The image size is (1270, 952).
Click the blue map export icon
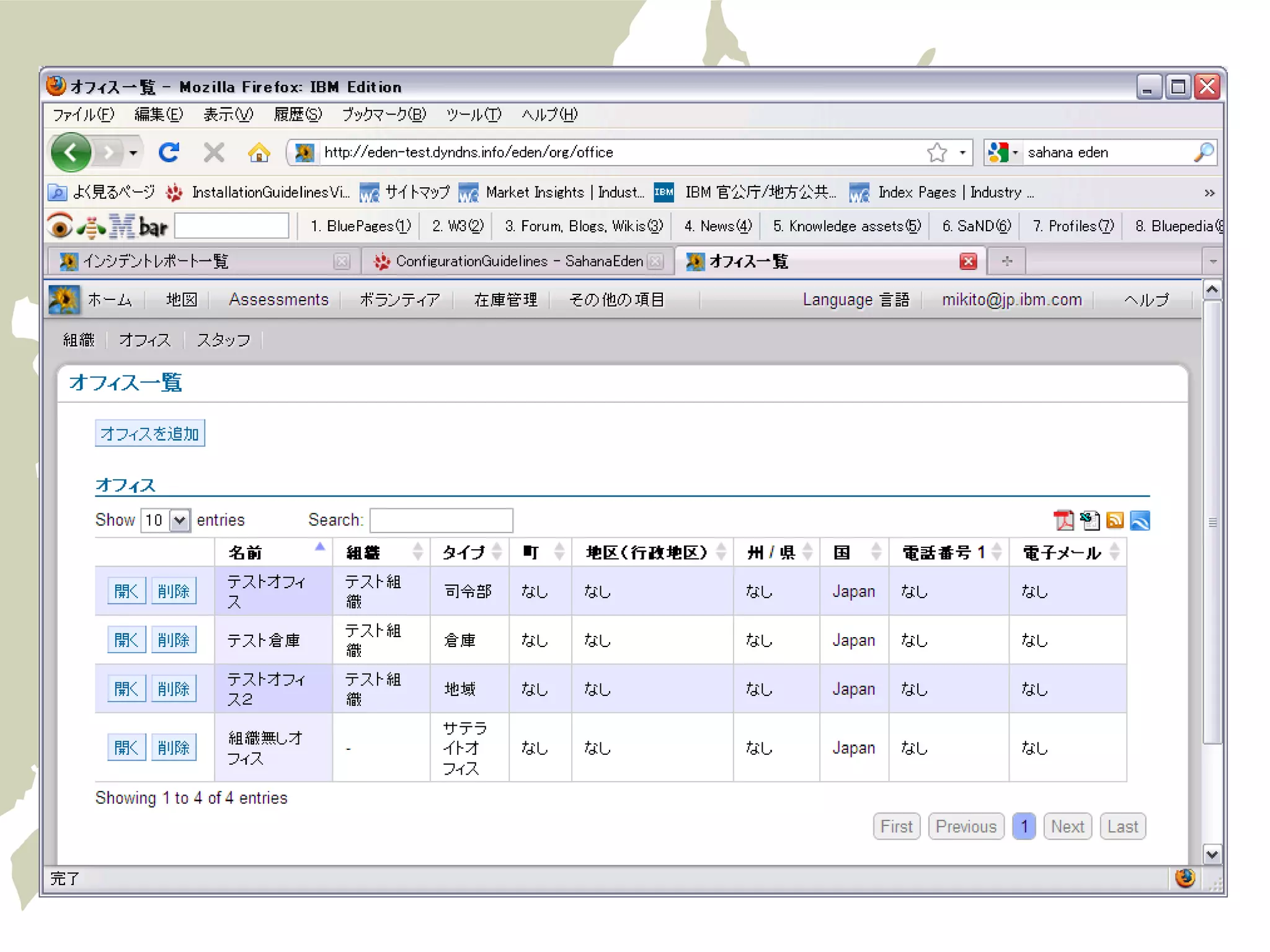click(1140, 521)
